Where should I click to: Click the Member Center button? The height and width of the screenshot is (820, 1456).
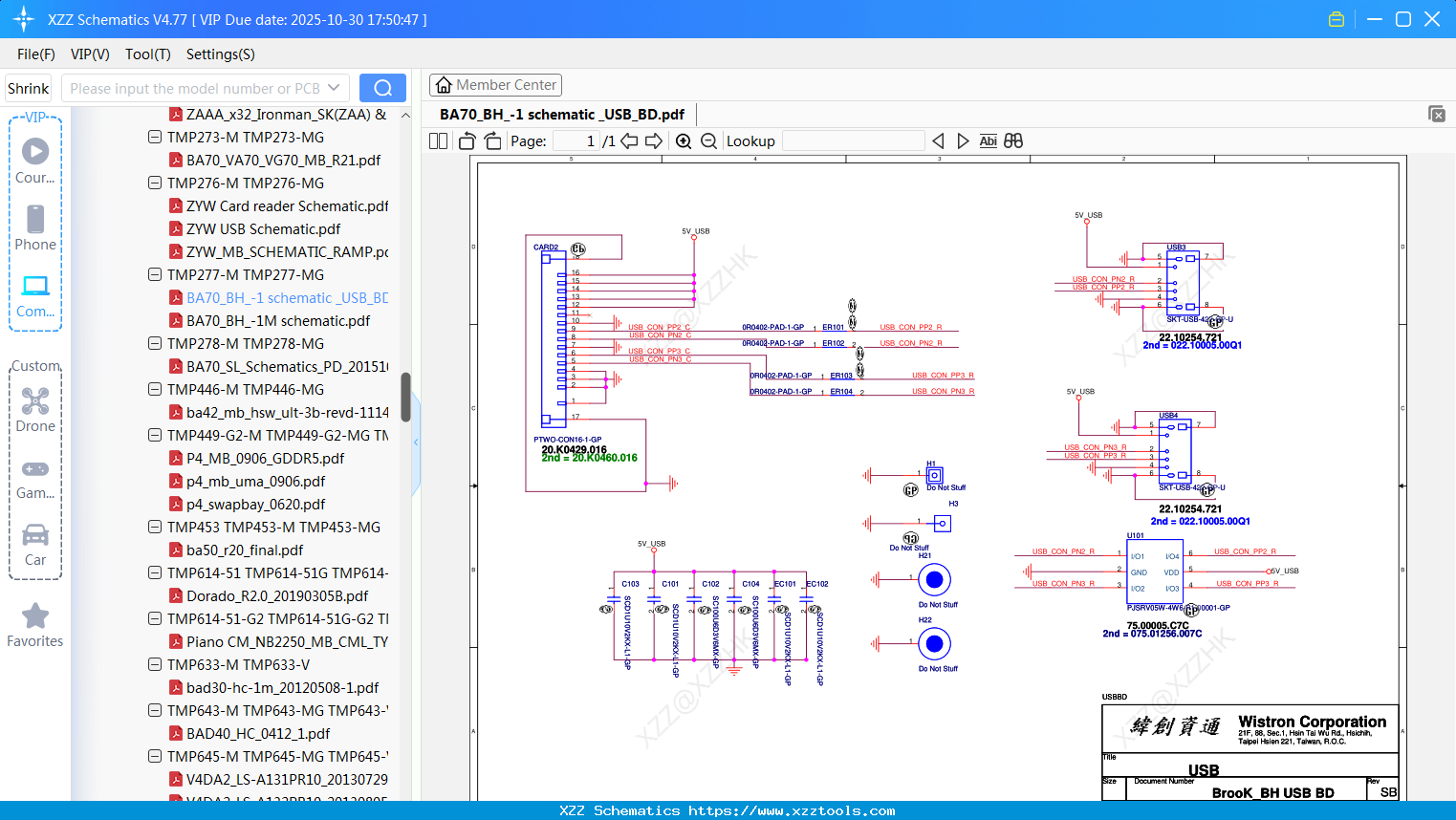(x=495, y=85)
